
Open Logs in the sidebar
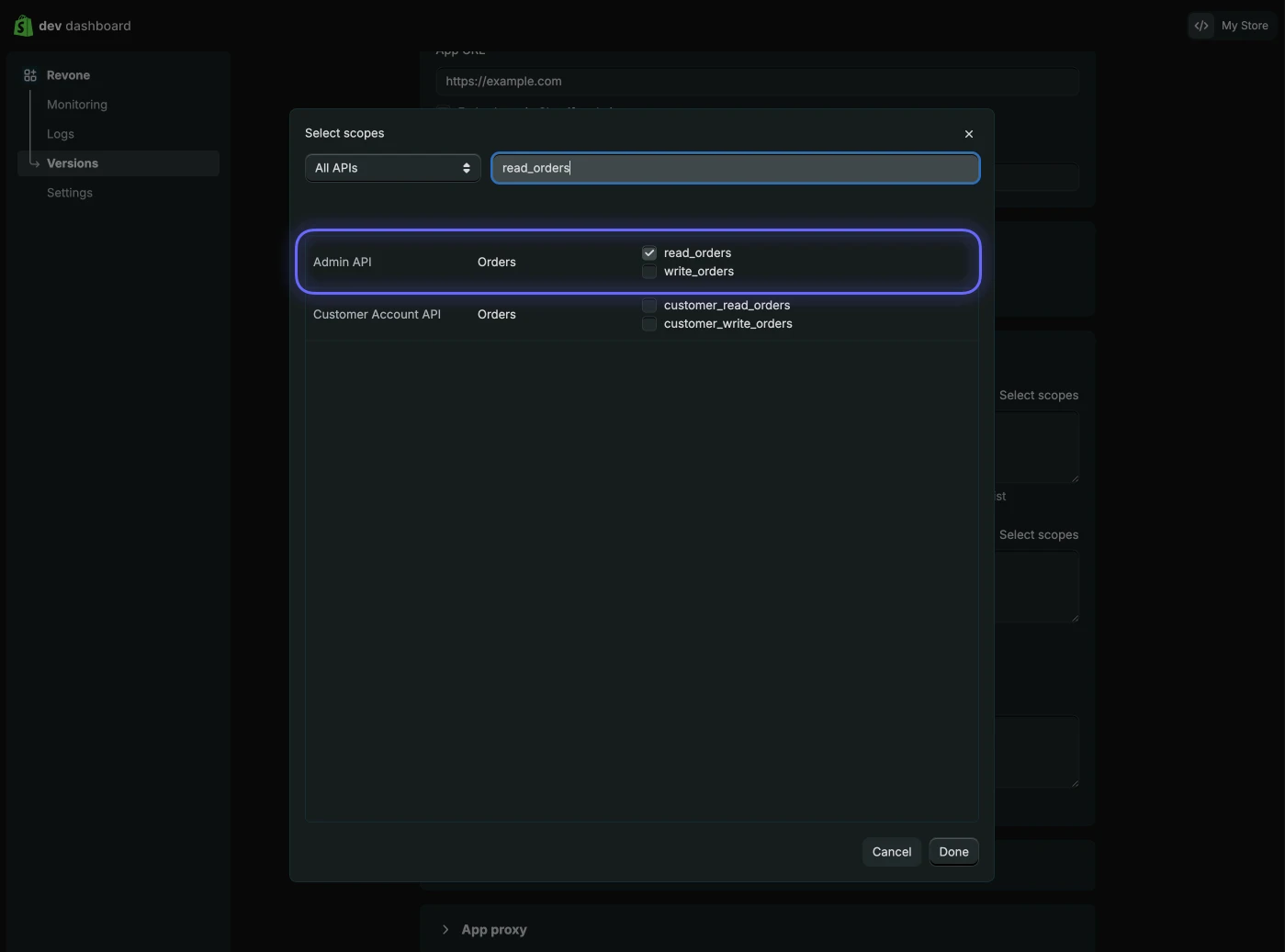coord(61,134)
